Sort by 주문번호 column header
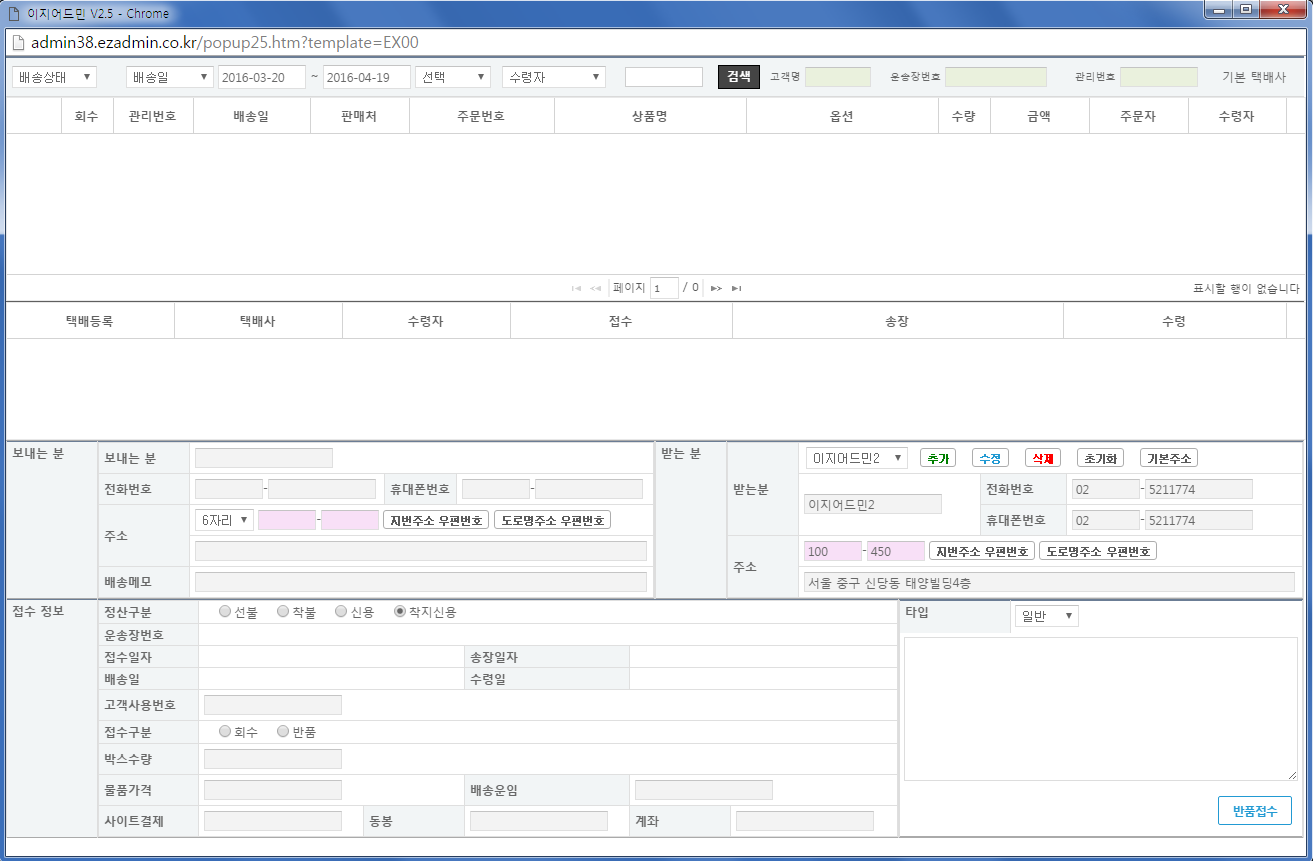The height and width of the screenshot is (861, 1313). tap(482, 116)
